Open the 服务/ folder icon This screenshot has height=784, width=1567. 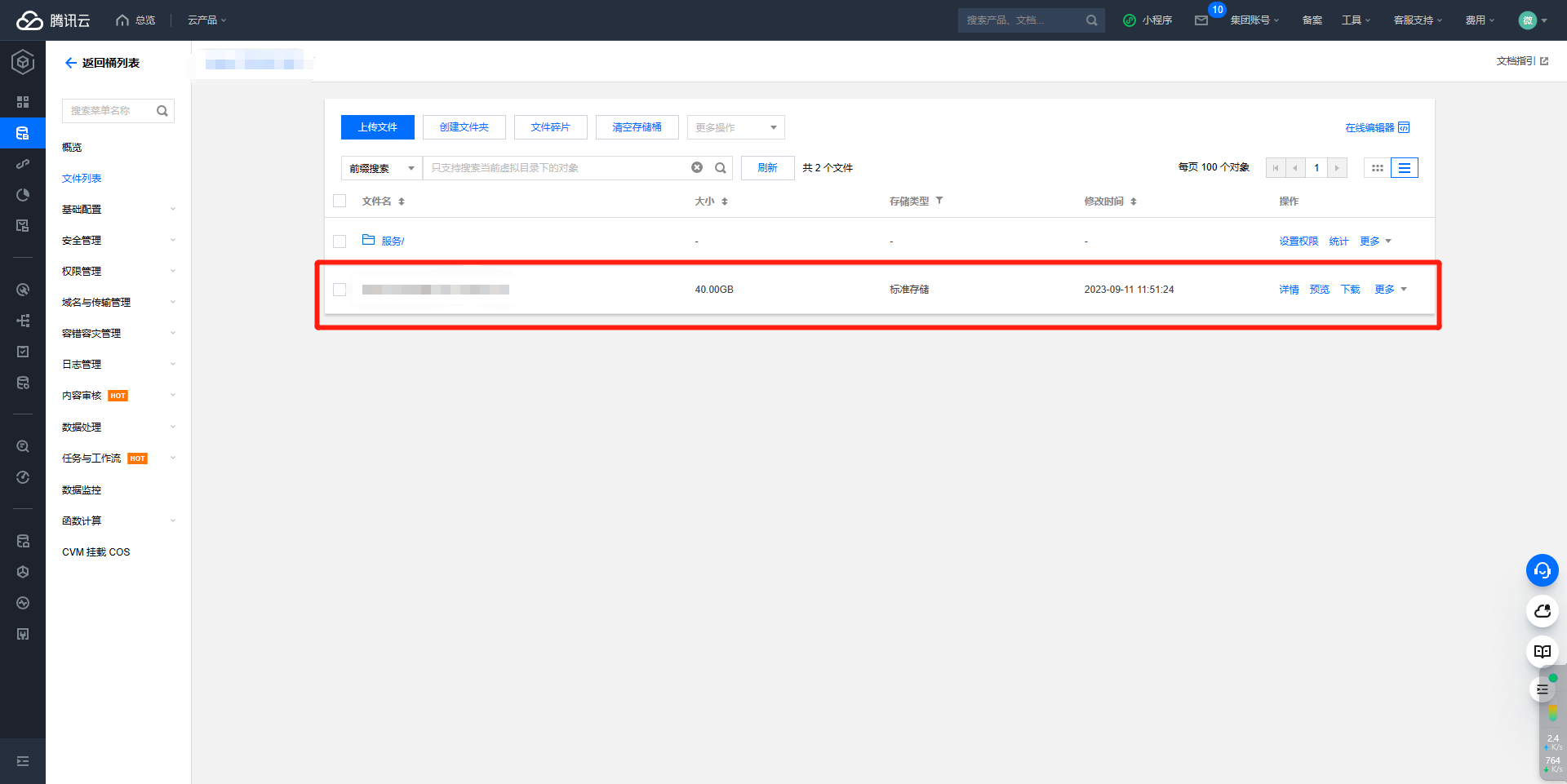click(368, 241)
